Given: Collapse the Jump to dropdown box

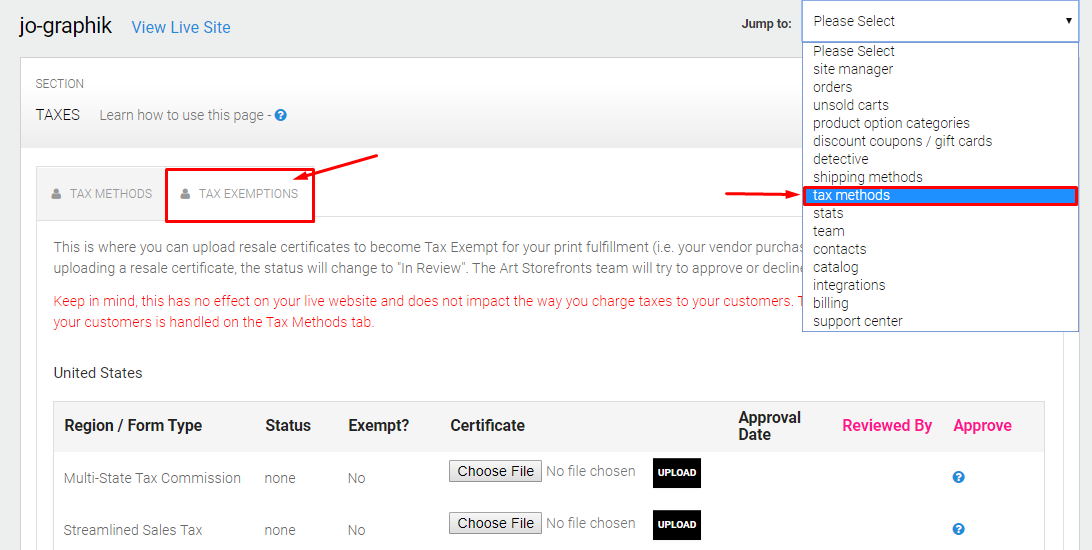Looking at the screenshot, I should pos(940,21).
